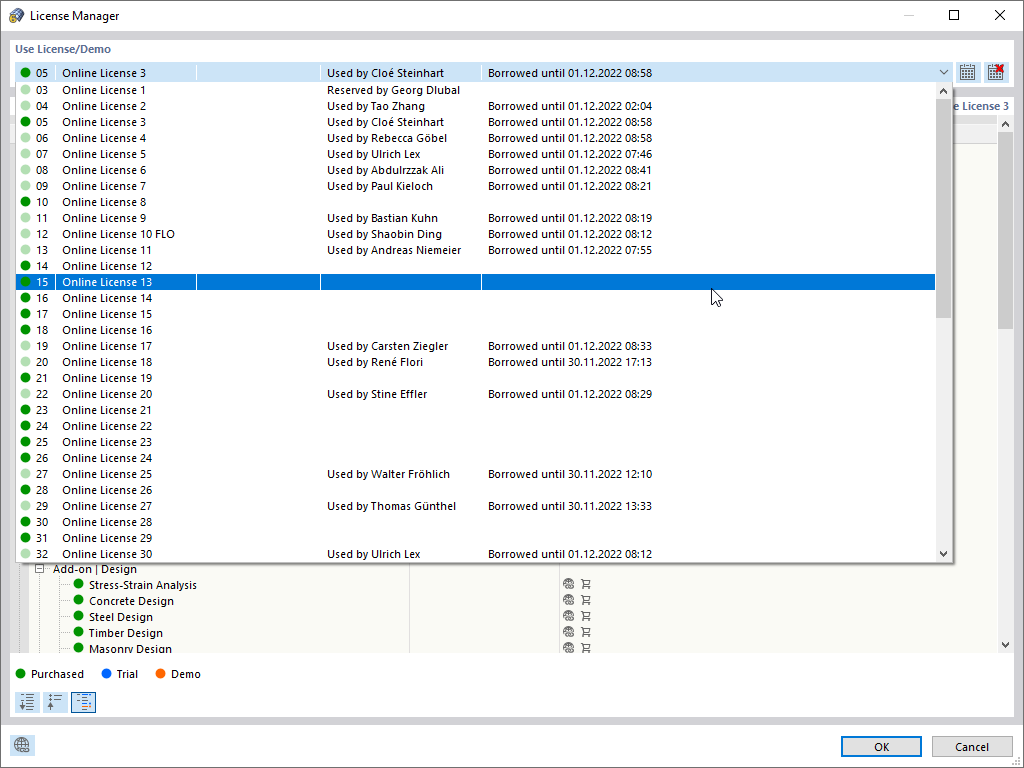Viewport: 1024px width, 768px height.
Task: Select Online License 25 used by Walter Fröhlich
Action: (475, 474)
